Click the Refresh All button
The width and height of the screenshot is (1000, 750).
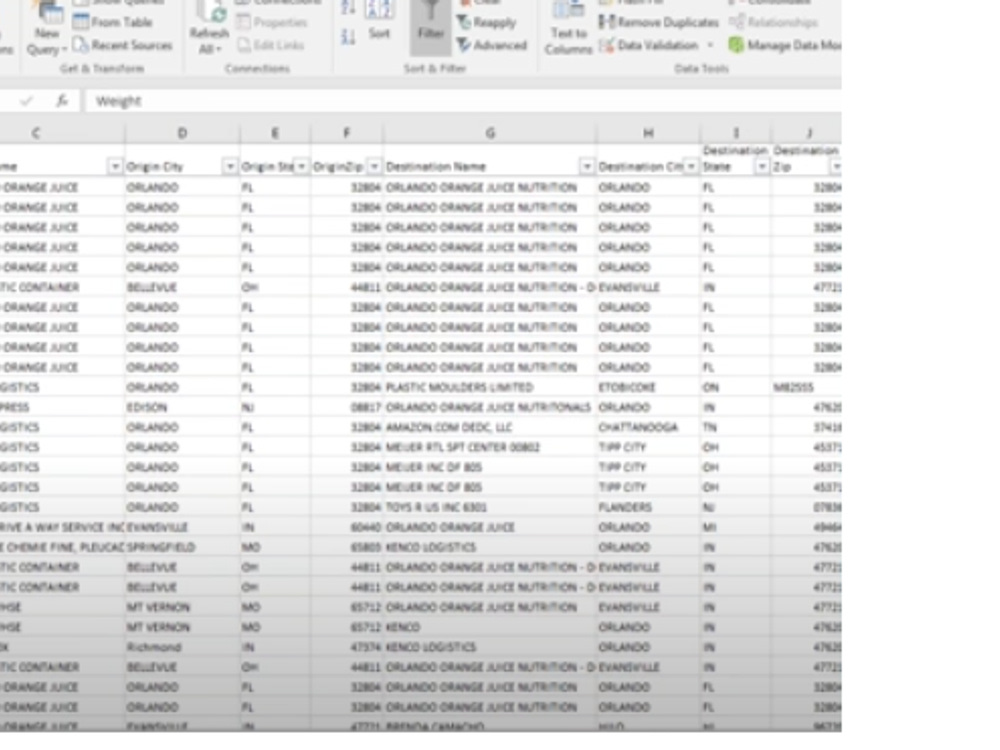tap(209, 29)
